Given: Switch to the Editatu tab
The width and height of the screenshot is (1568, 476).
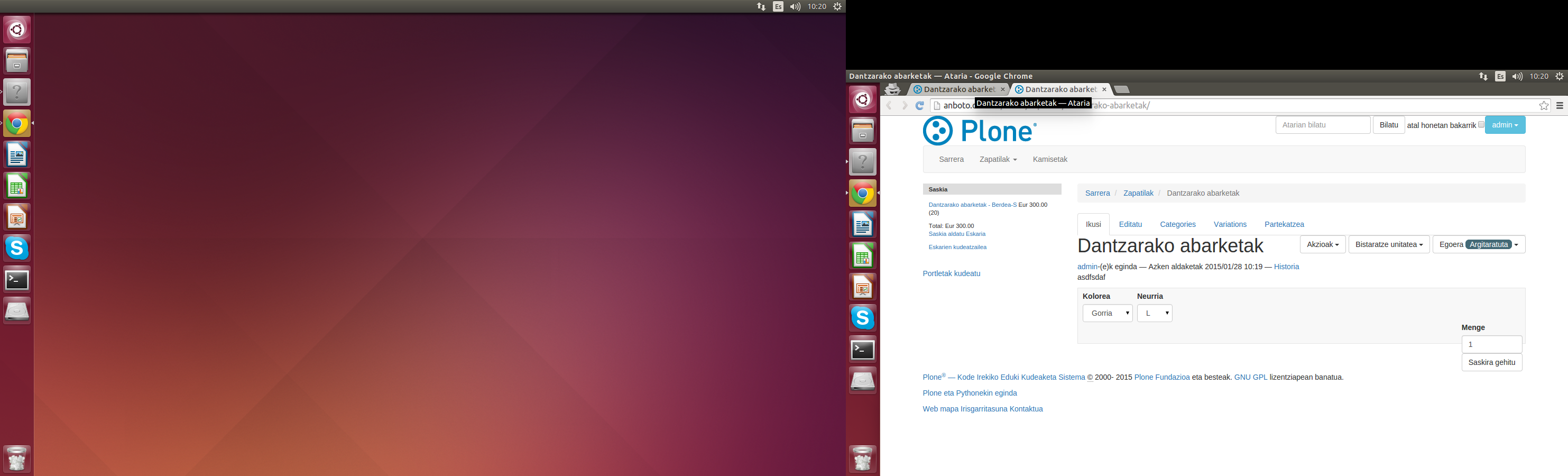Looking at the screenshot, I should (x=1130, y=224).
